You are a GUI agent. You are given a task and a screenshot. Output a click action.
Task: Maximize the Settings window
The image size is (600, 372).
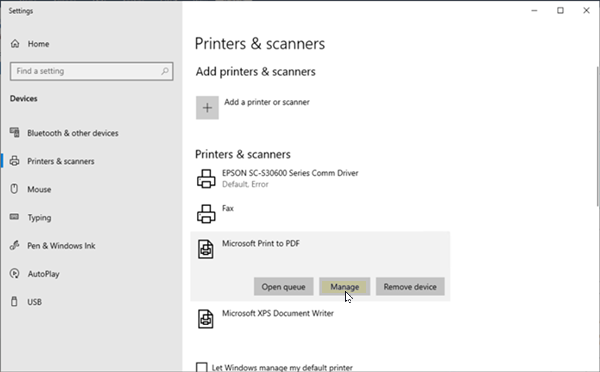point(560,11)
